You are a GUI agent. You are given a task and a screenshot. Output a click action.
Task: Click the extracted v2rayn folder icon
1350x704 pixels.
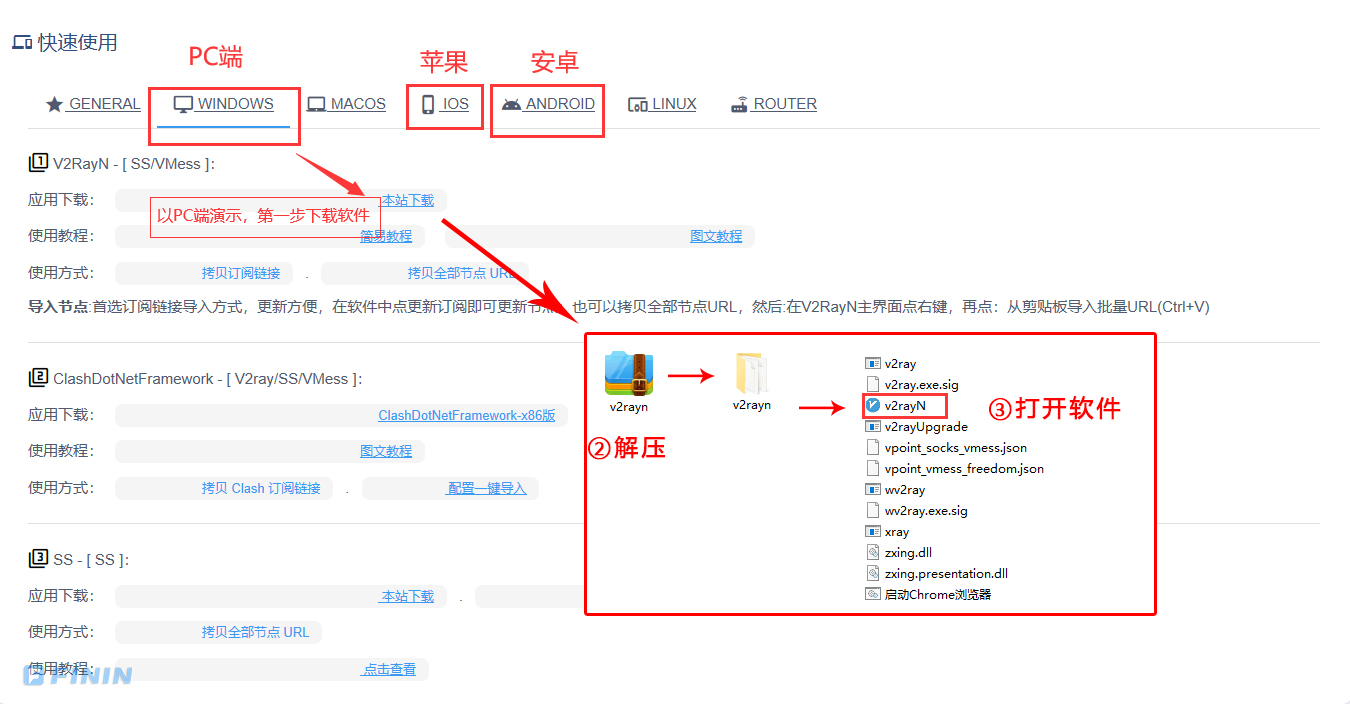pyautogui.click(x=752, y=374)
